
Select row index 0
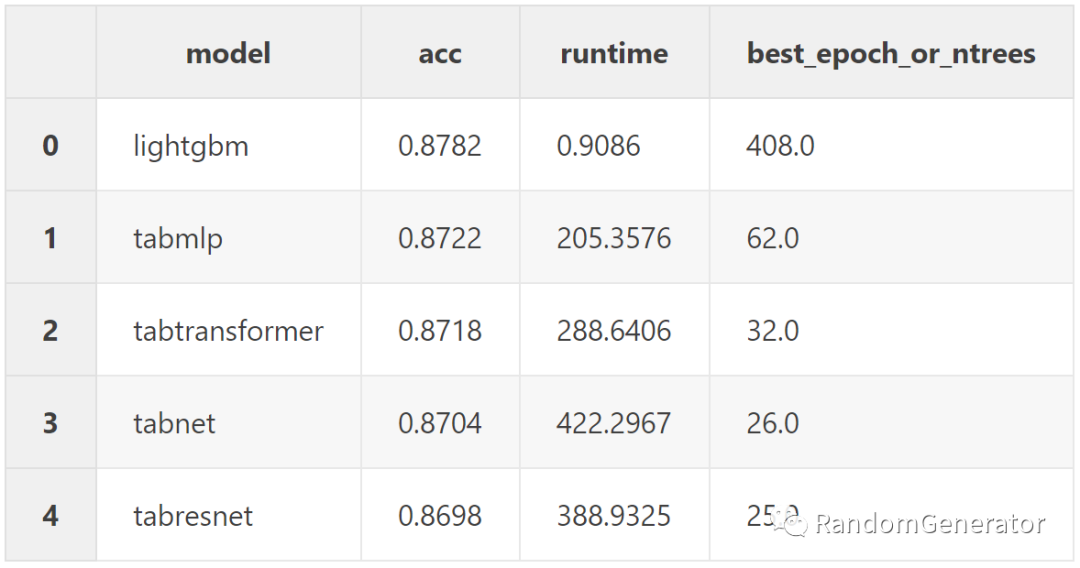tap(50, 146)
